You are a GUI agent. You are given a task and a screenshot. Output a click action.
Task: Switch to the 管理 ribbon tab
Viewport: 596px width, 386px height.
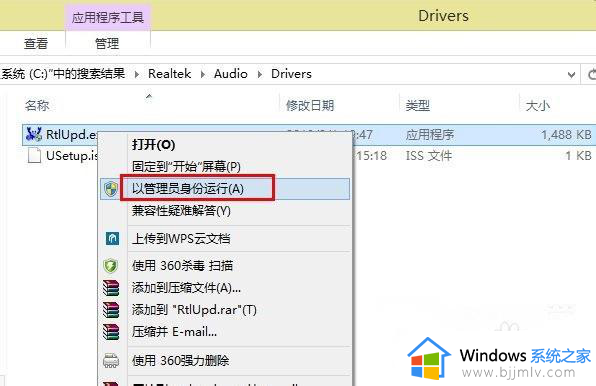[x=107, y=43]
